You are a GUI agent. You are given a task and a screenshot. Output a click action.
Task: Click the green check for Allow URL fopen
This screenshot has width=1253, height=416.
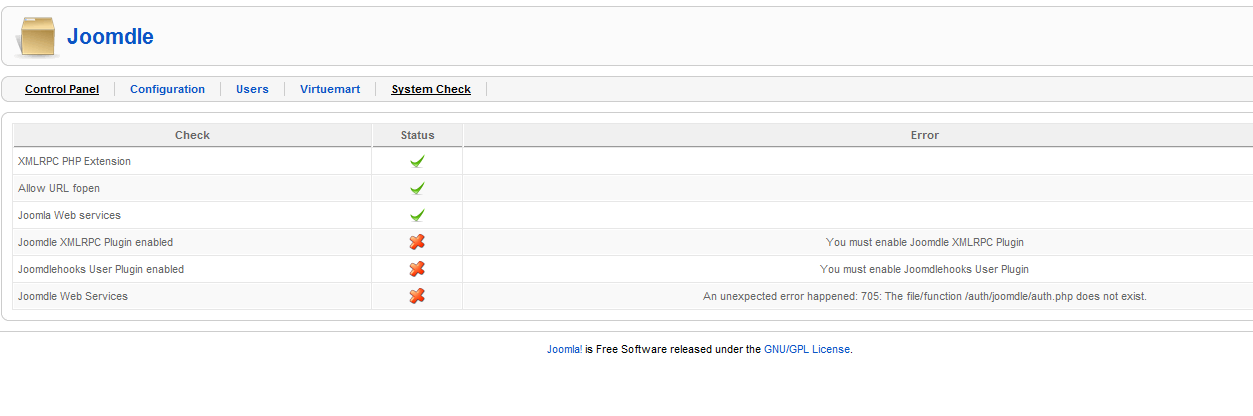point(417,188)
